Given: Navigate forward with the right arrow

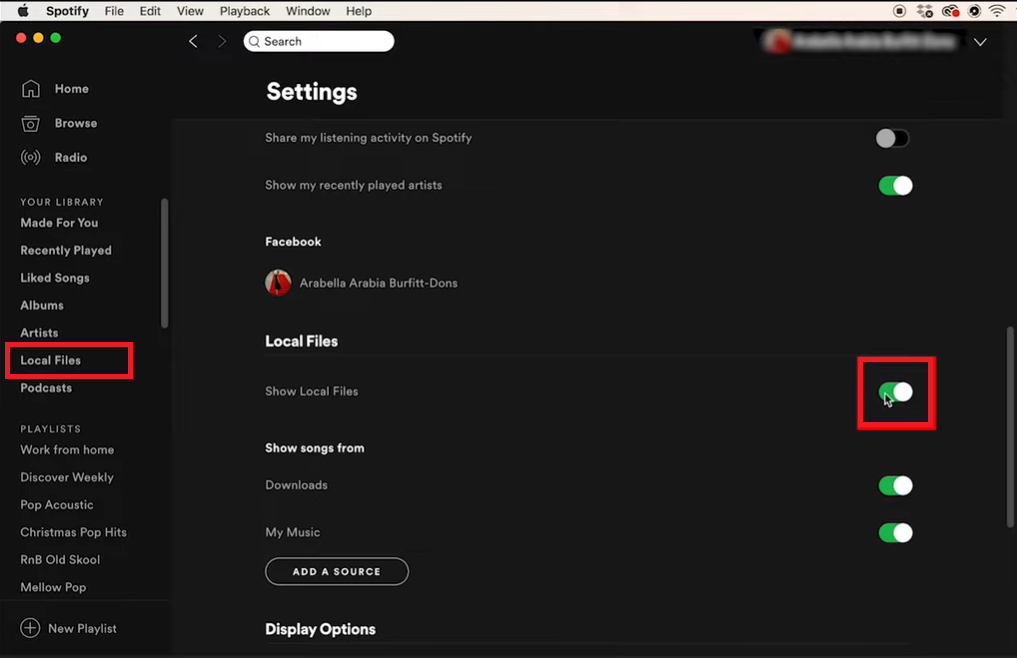Looking at the screenshot, I should click(222, 42).
